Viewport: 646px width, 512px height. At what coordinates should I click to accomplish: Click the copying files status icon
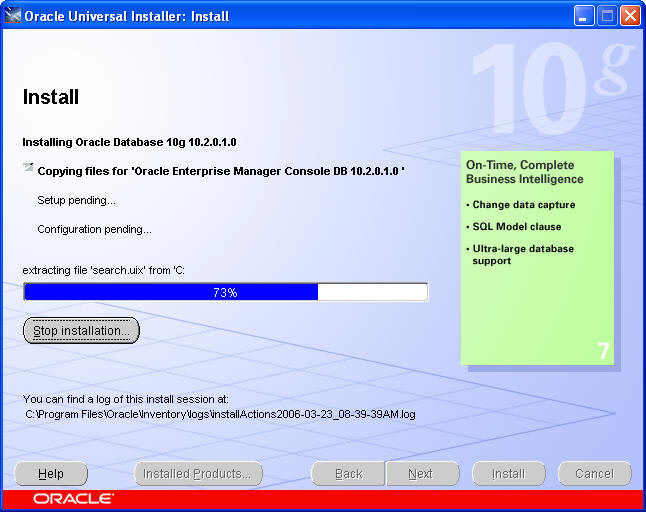pyautogui.click(x=27, y=168)
